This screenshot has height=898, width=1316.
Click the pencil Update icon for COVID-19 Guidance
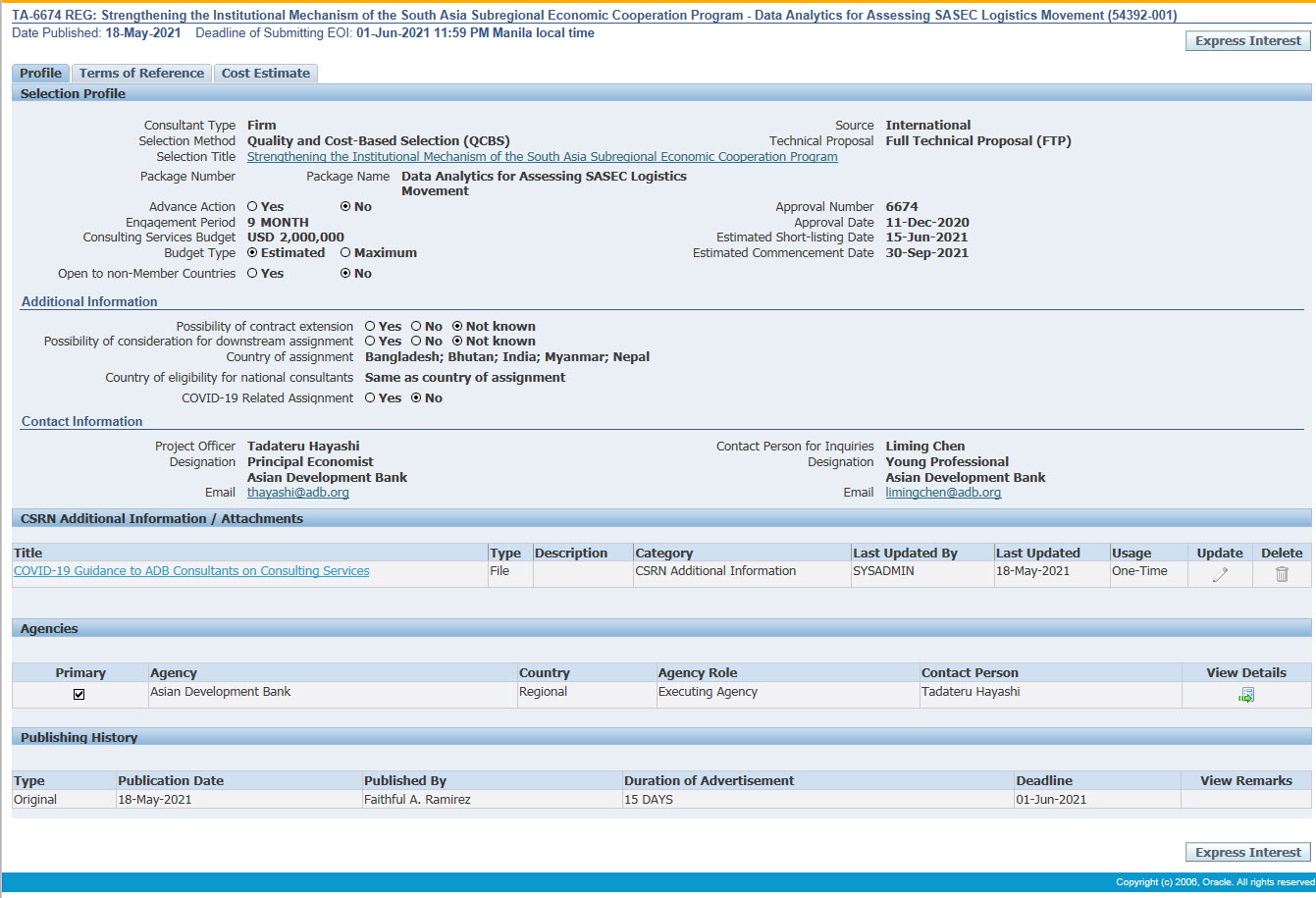pos(1220,575)
